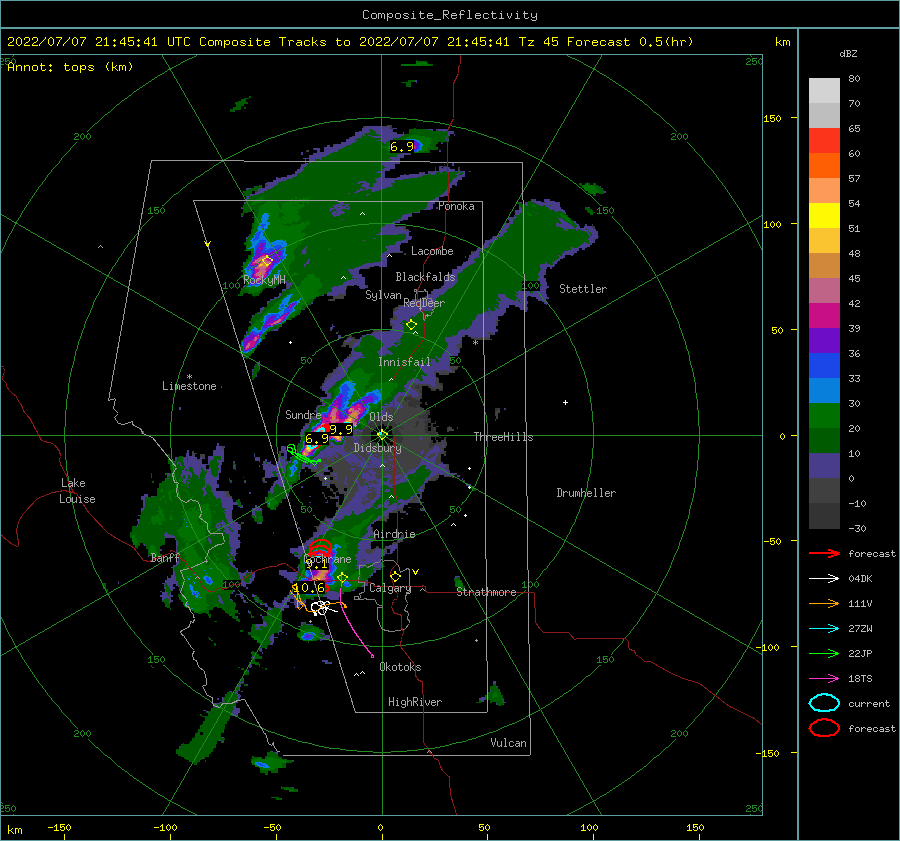Pick the pink 45 dBZ color swatch
900x841 pixels.
point(824,290)
